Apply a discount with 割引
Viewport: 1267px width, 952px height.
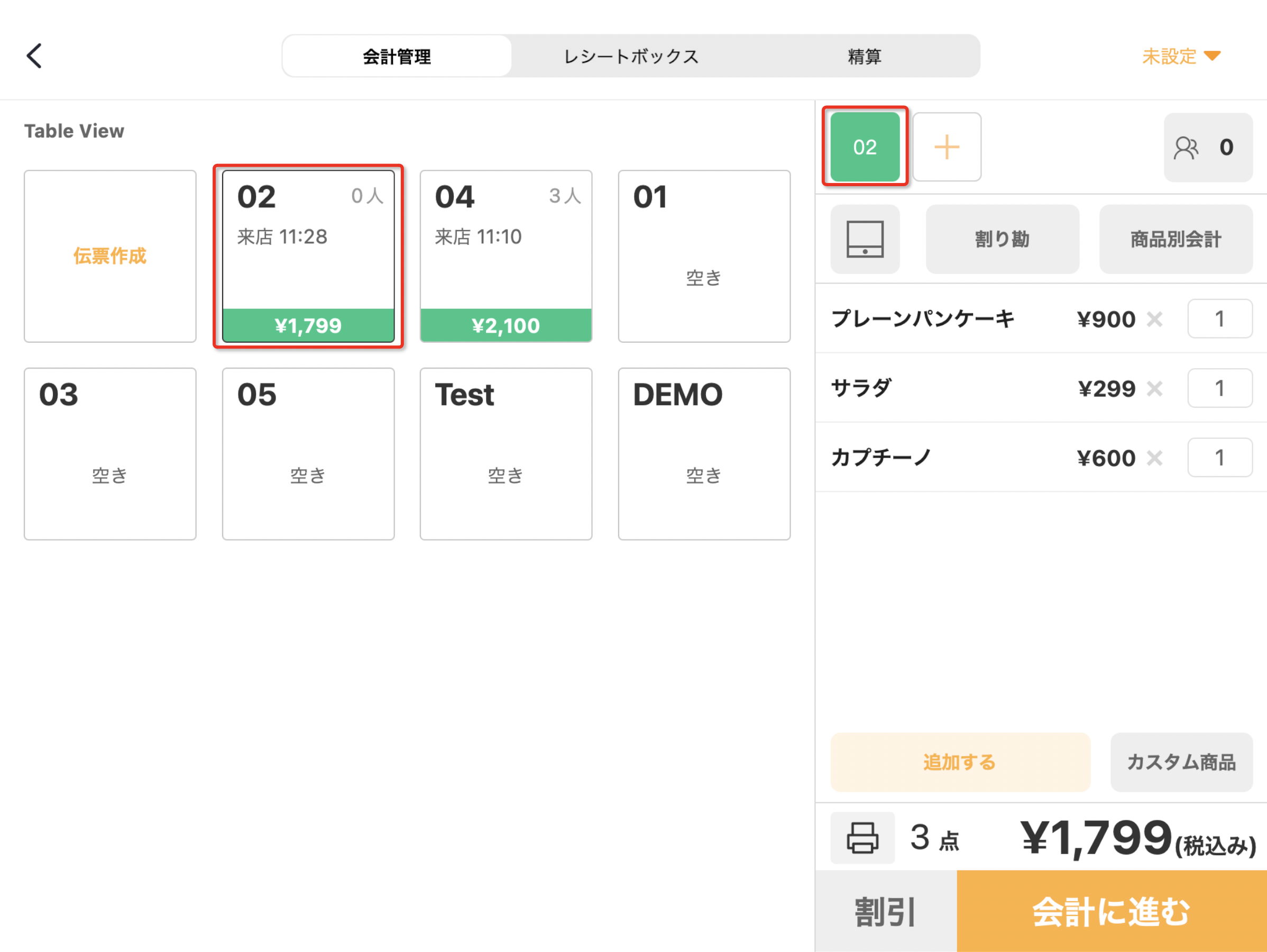pyautogui.click(x=886, y=911)
